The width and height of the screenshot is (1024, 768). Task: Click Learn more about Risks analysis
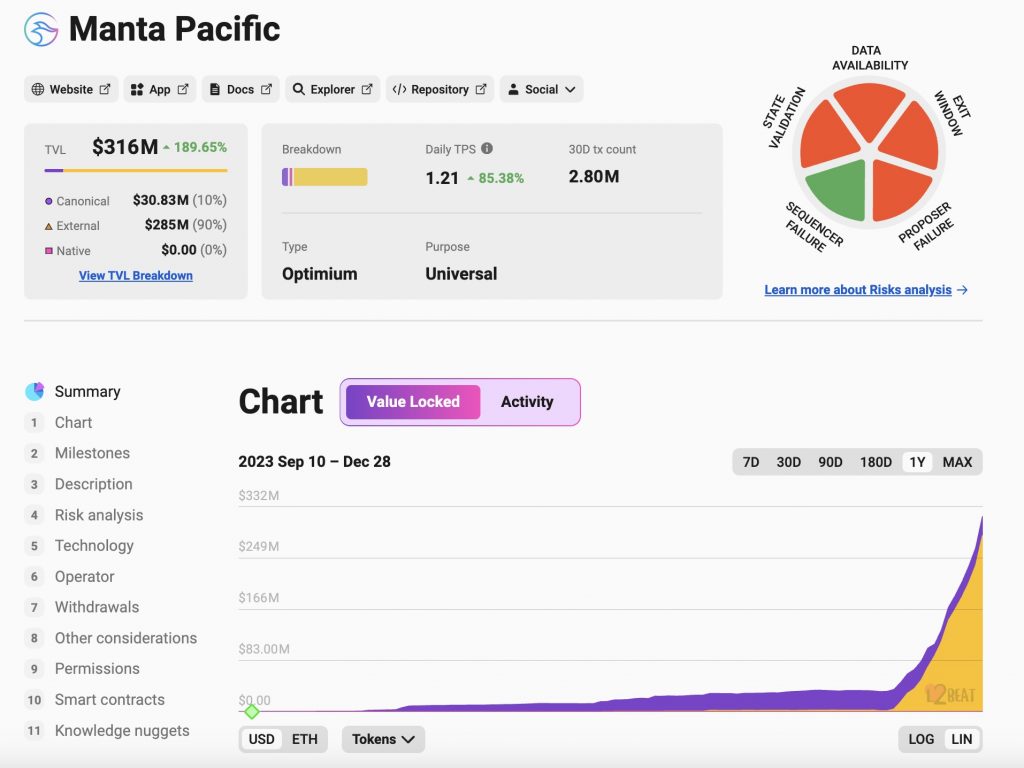(x=857, y=290)
